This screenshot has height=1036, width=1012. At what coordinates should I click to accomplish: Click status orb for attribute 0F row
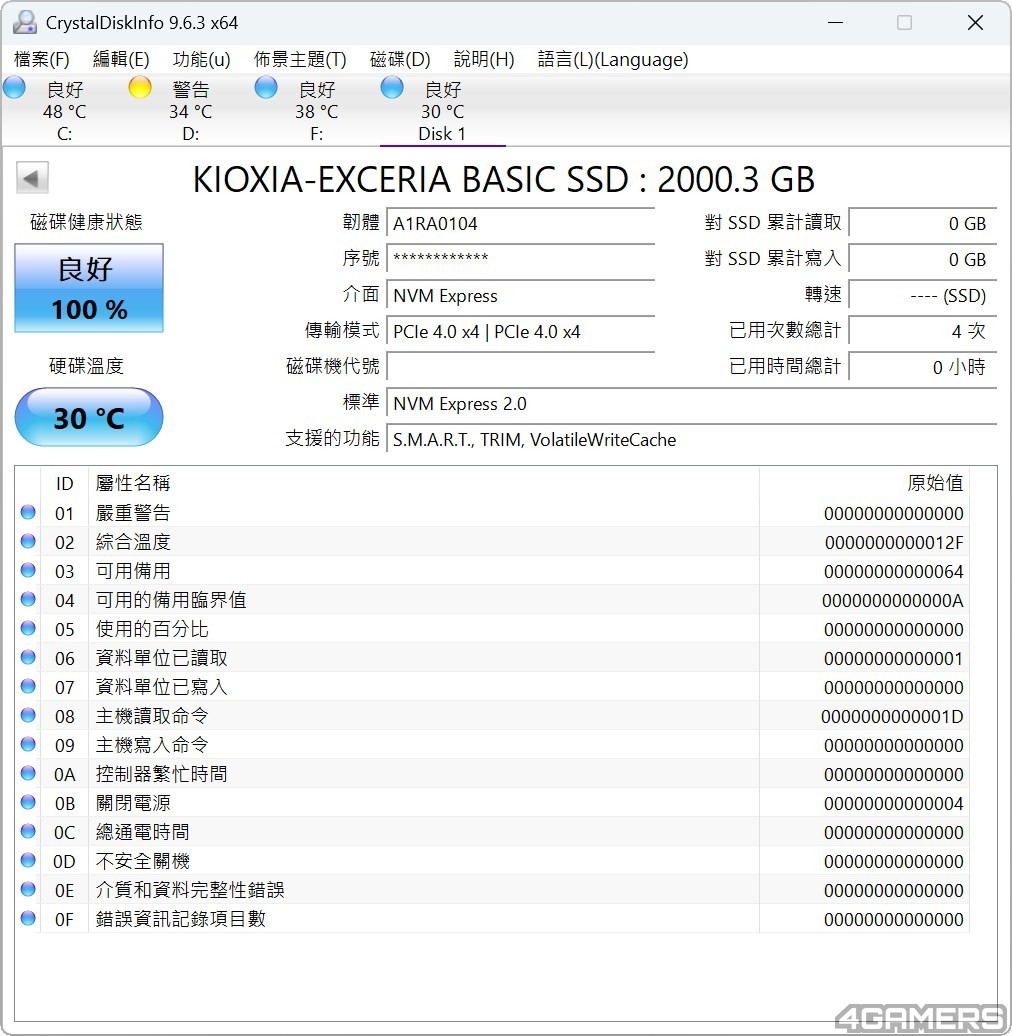click(x=28, y=919)
